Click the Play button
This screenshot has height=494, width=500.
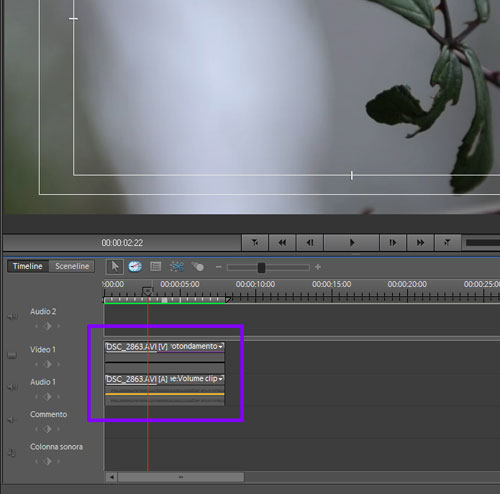(352, 243)
